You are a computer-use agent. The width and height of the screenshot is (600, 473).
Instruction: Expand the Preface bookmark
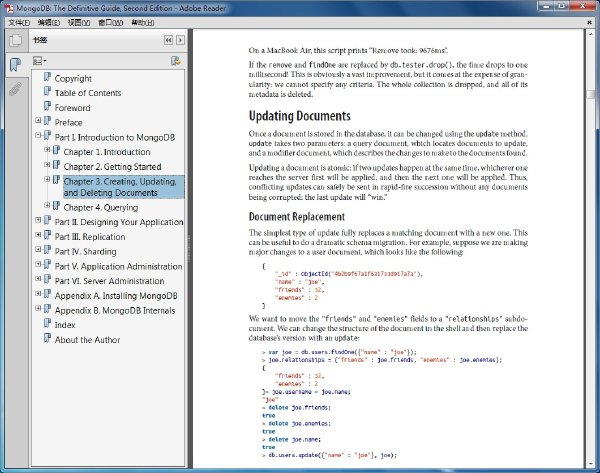click(x=38, y=120)
